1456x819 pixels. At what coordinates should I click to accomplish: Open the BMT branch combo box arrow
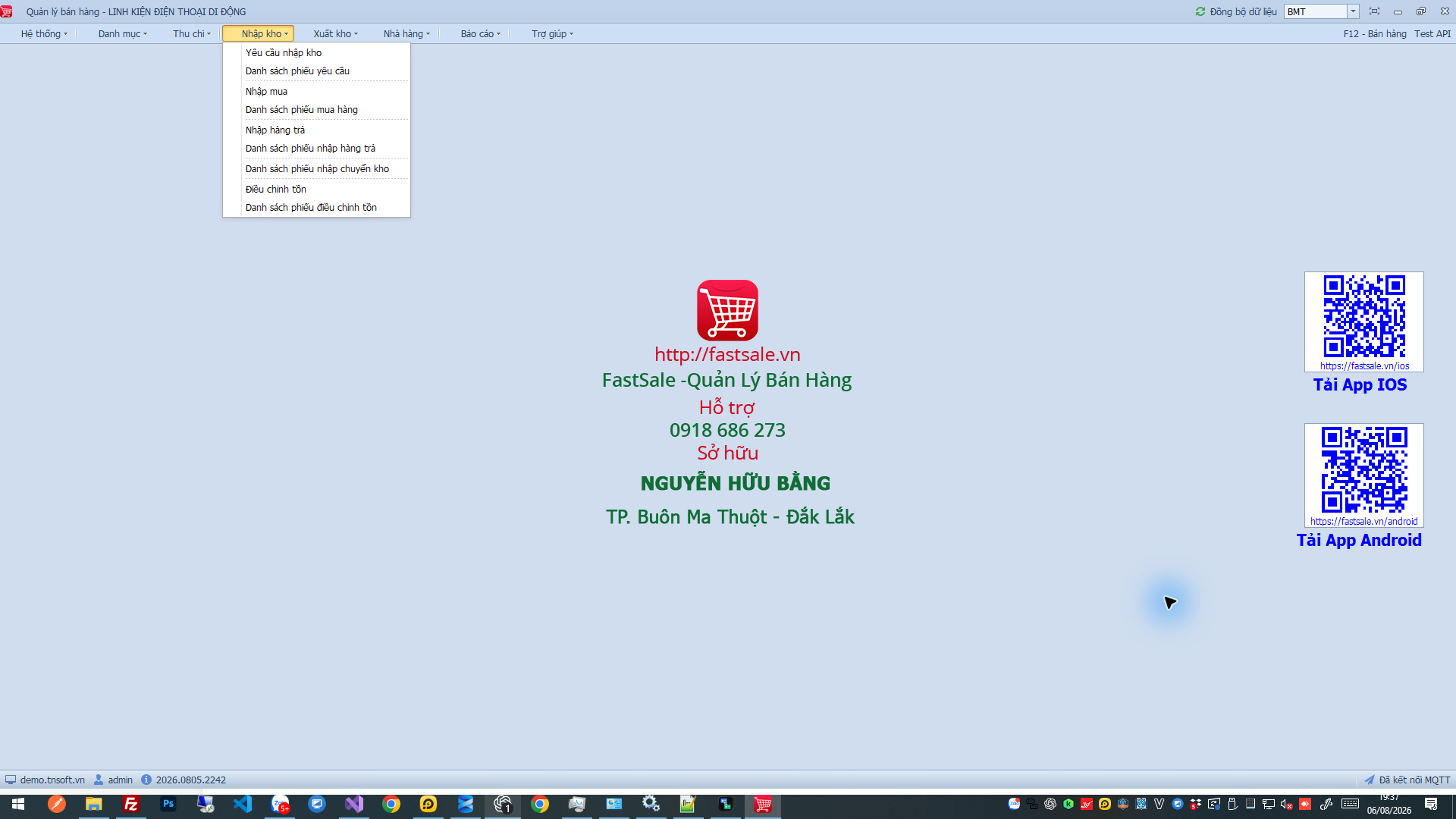pos(1353,11)
